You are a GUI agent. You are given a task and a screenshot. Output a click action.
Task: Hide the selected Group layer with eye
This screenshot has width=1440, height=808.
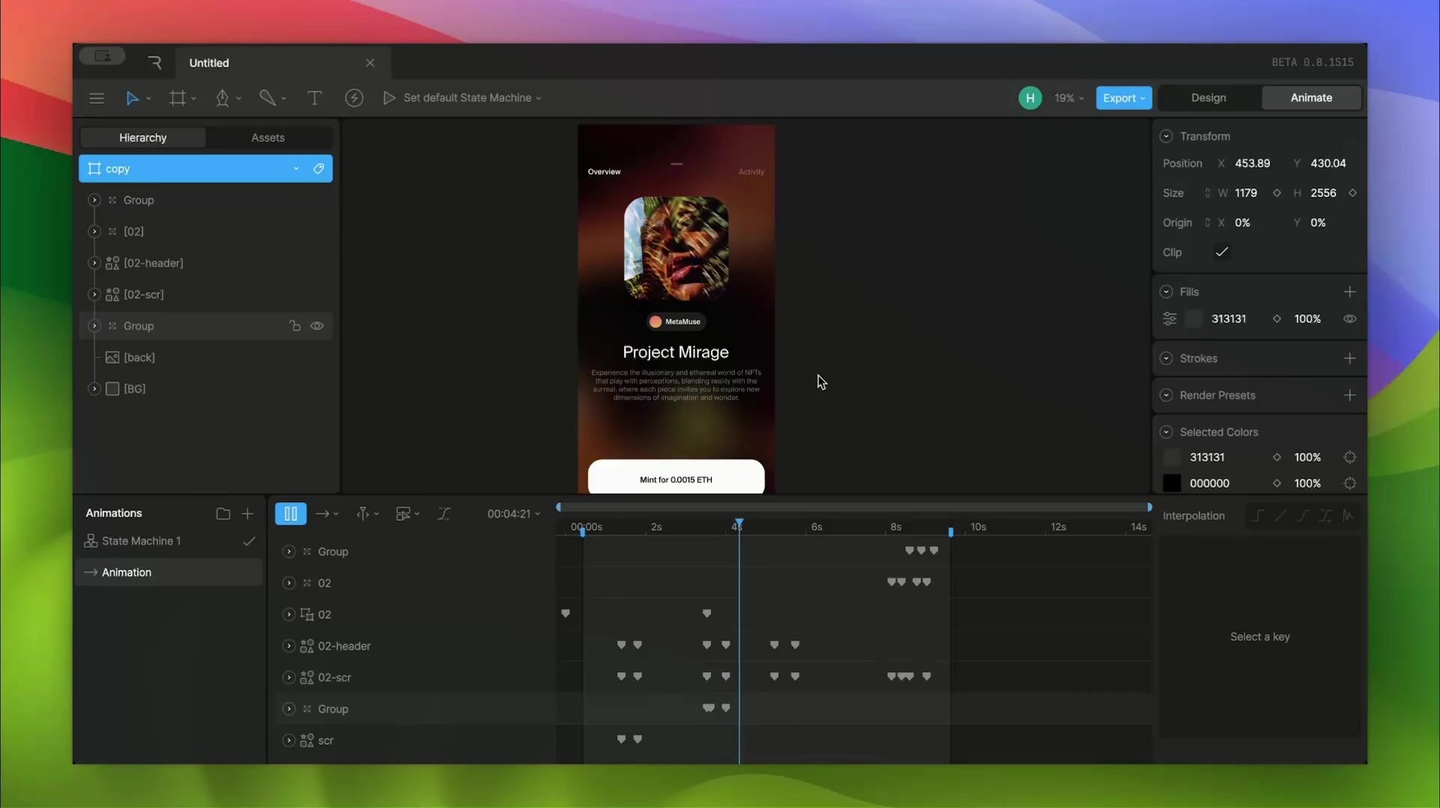[317, 326]
